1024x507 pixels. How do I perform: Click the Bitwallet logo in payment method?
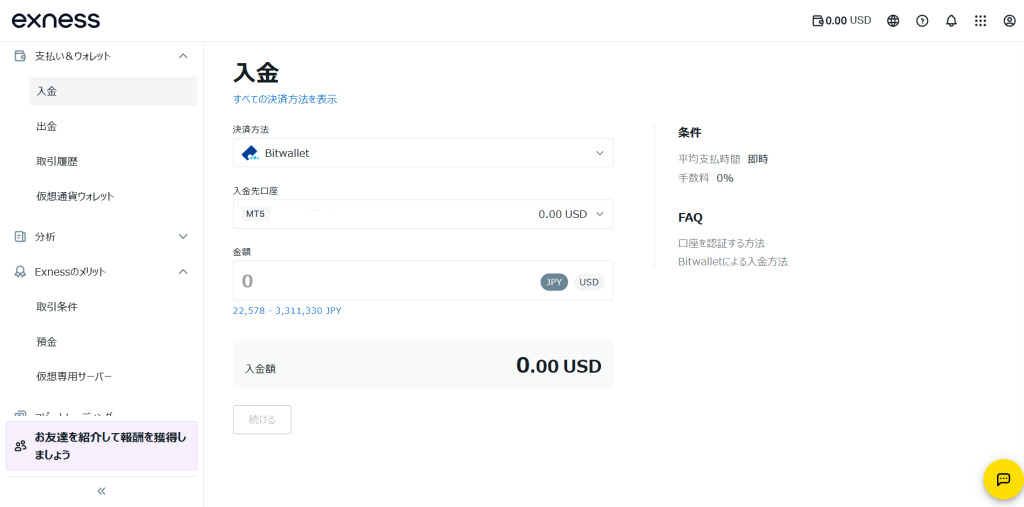point(250,153)
